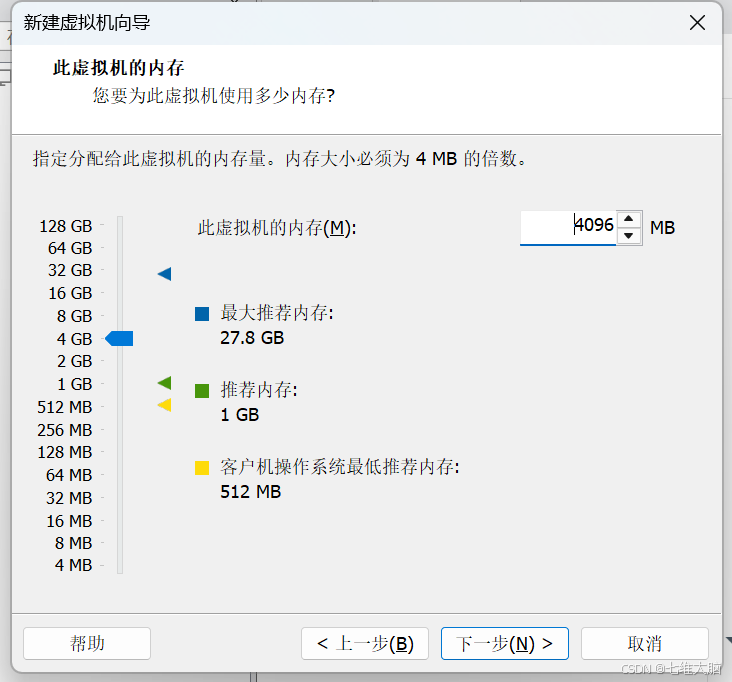Decrease memory with the spinner down arrow
The width and height of the screenshot is (732, 682).
[628, 236]
